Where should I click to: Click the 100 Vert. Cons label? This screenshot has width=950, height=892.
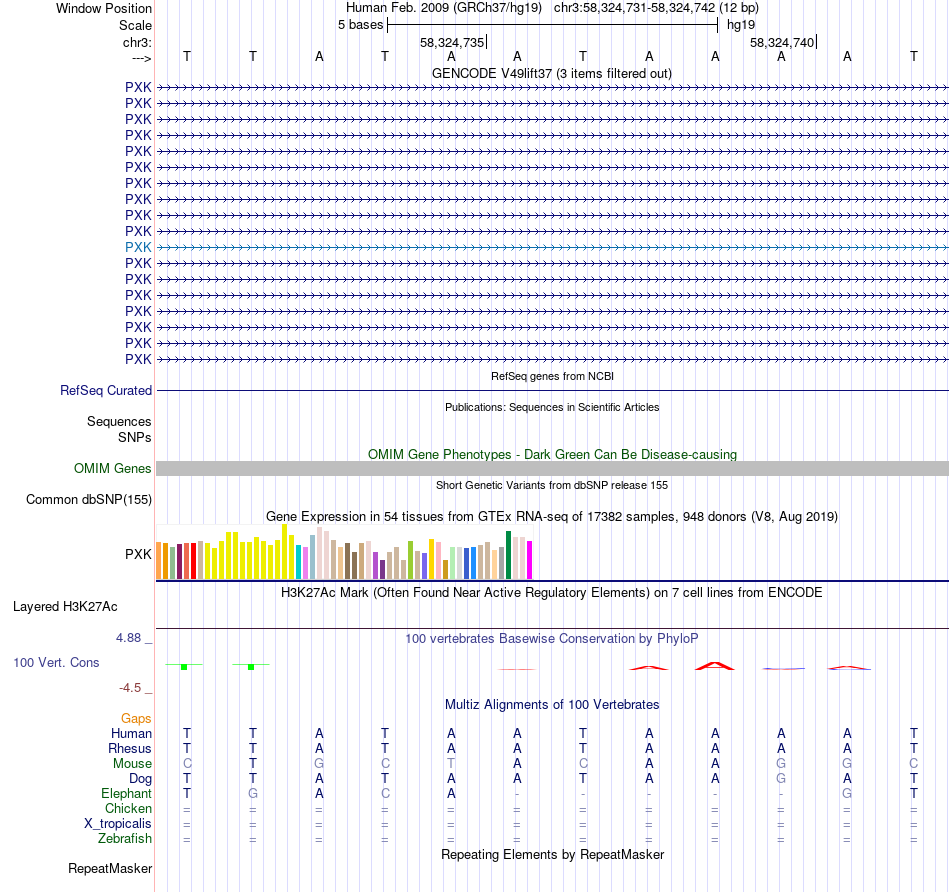(56, 662)
